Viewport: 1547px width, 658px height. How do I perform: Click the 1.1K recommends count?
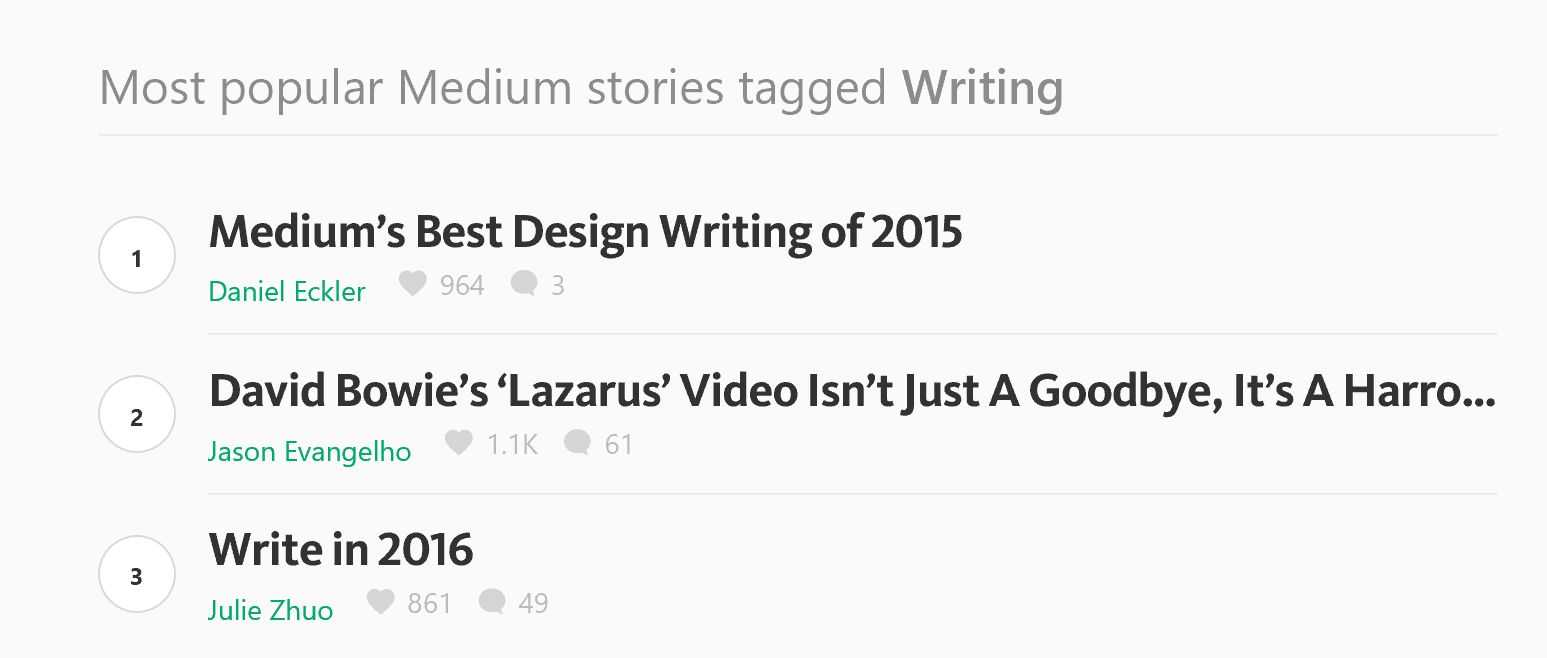pyautogui.click(x=512, y=444)
